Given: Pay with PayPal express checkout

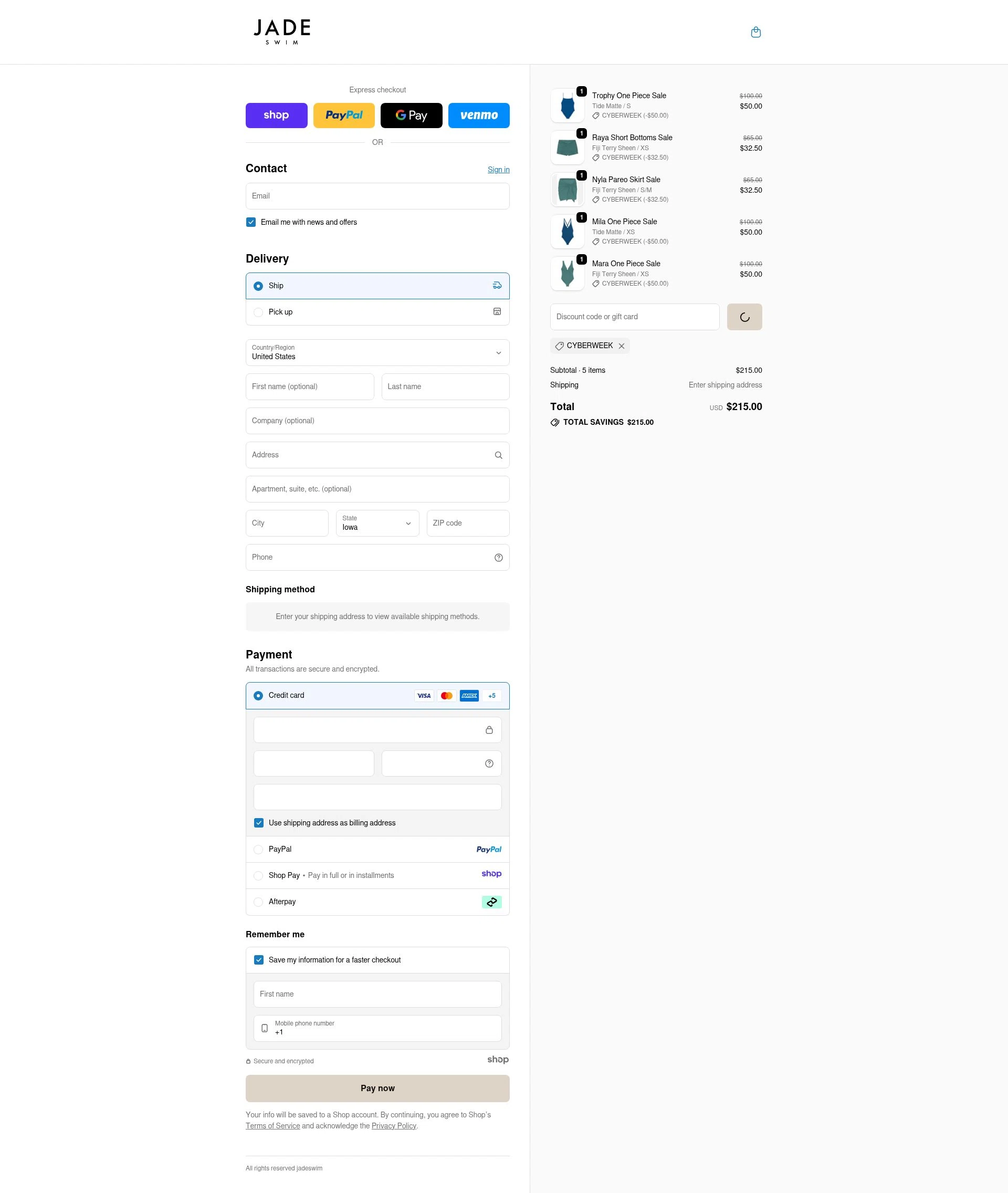Looking at the screenshot, I should 344,115.
